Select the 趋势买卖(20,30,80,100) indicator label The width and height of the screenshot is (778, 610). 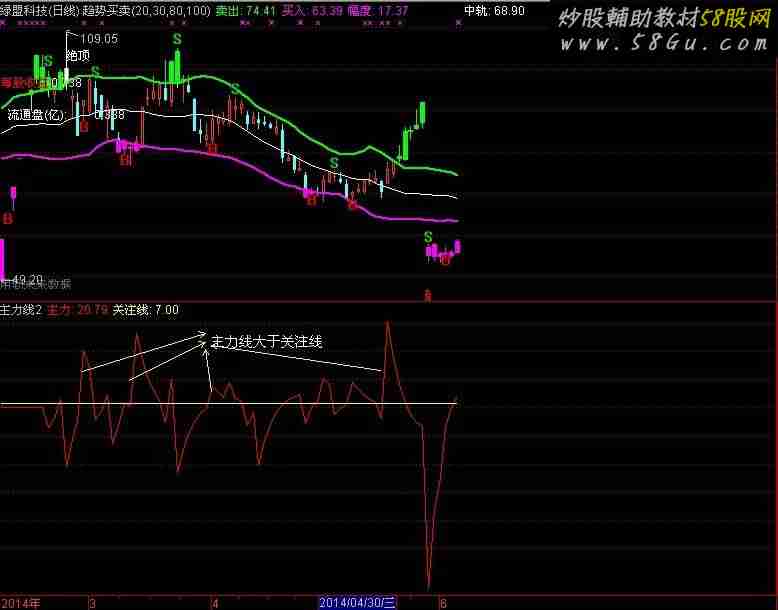pyautogui.click(x=147, y=10)
